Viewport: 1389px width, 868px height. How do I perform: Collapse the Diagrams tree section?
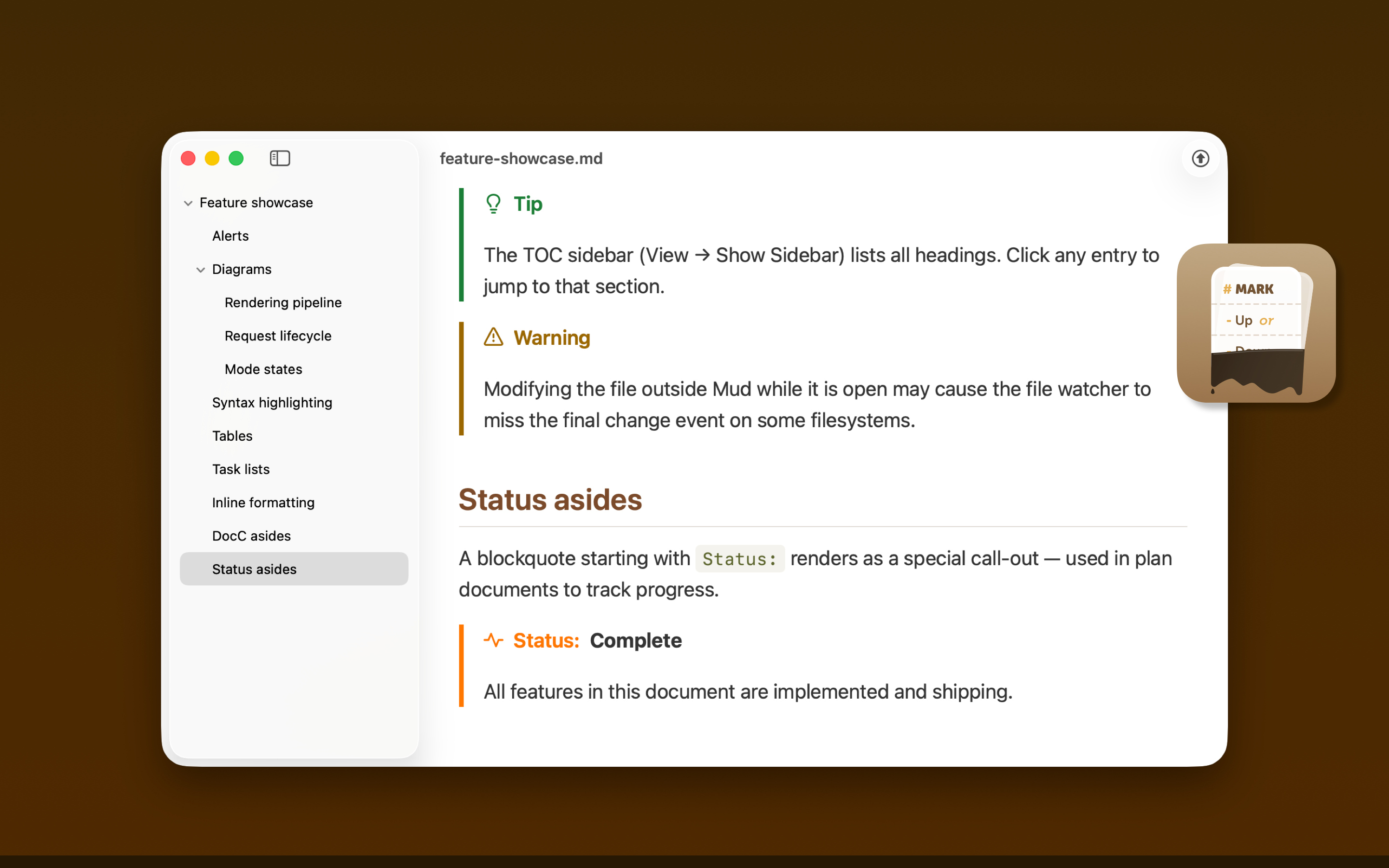pyautogui.click(x=200, y=269)
